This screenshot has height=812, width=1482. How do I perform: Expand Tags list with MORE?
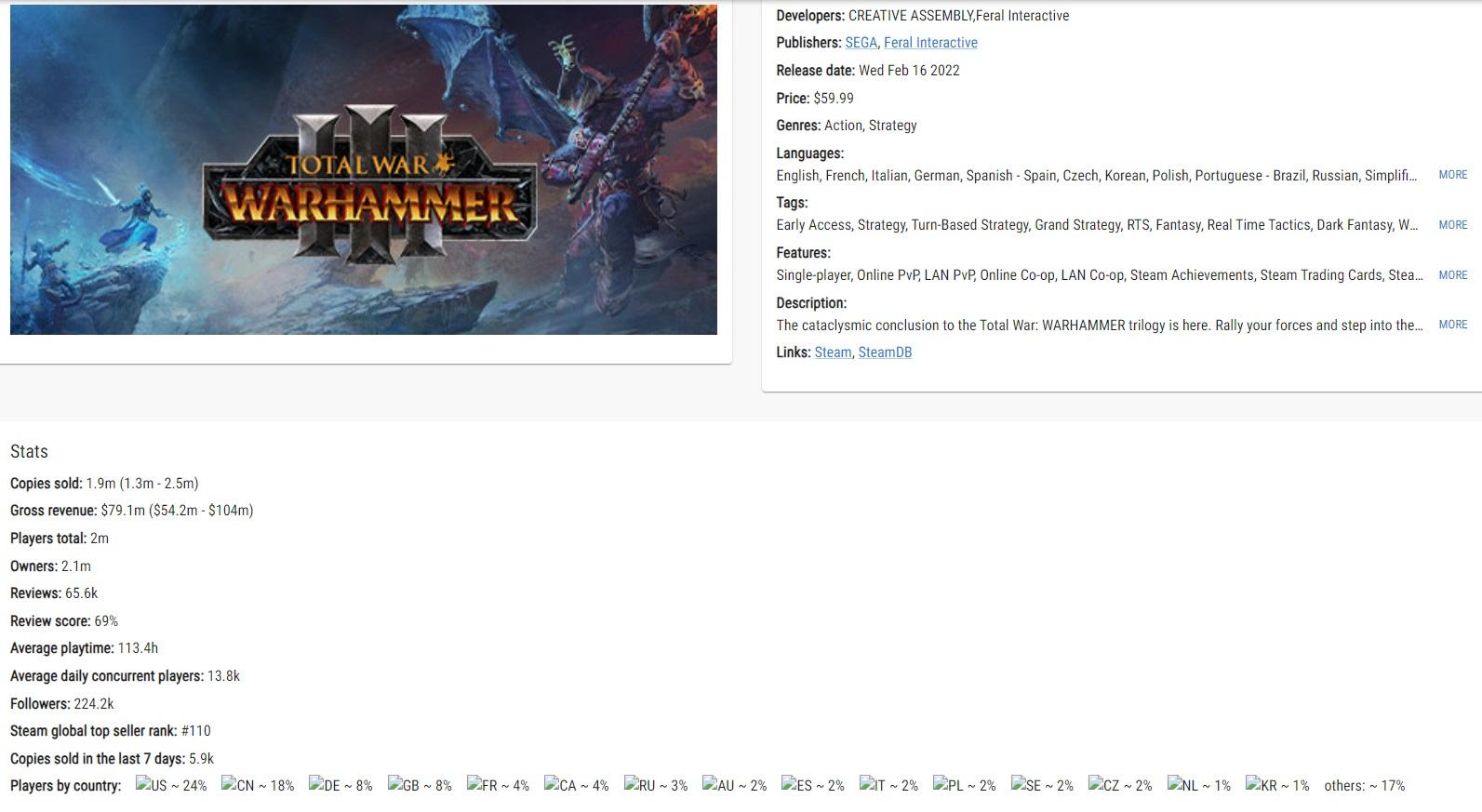(1452, 225)
